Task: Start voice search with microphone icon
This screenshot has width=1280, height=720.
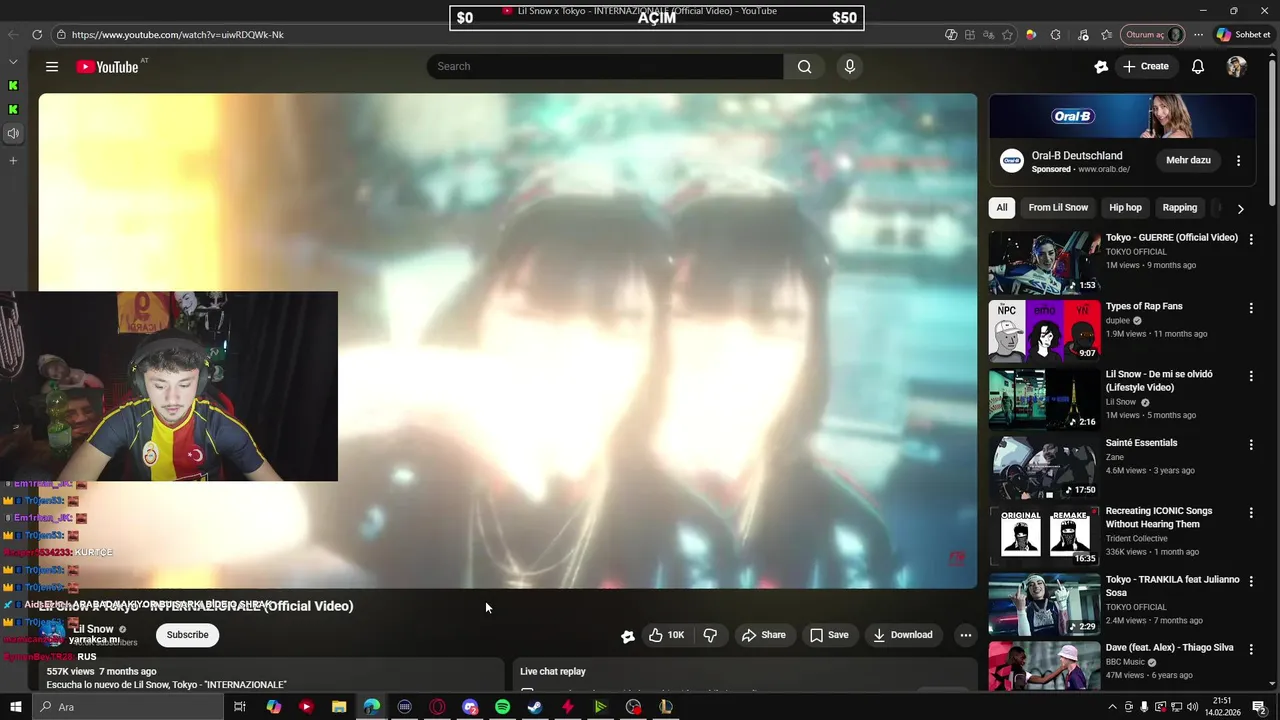Action: (x=849, y=67)
